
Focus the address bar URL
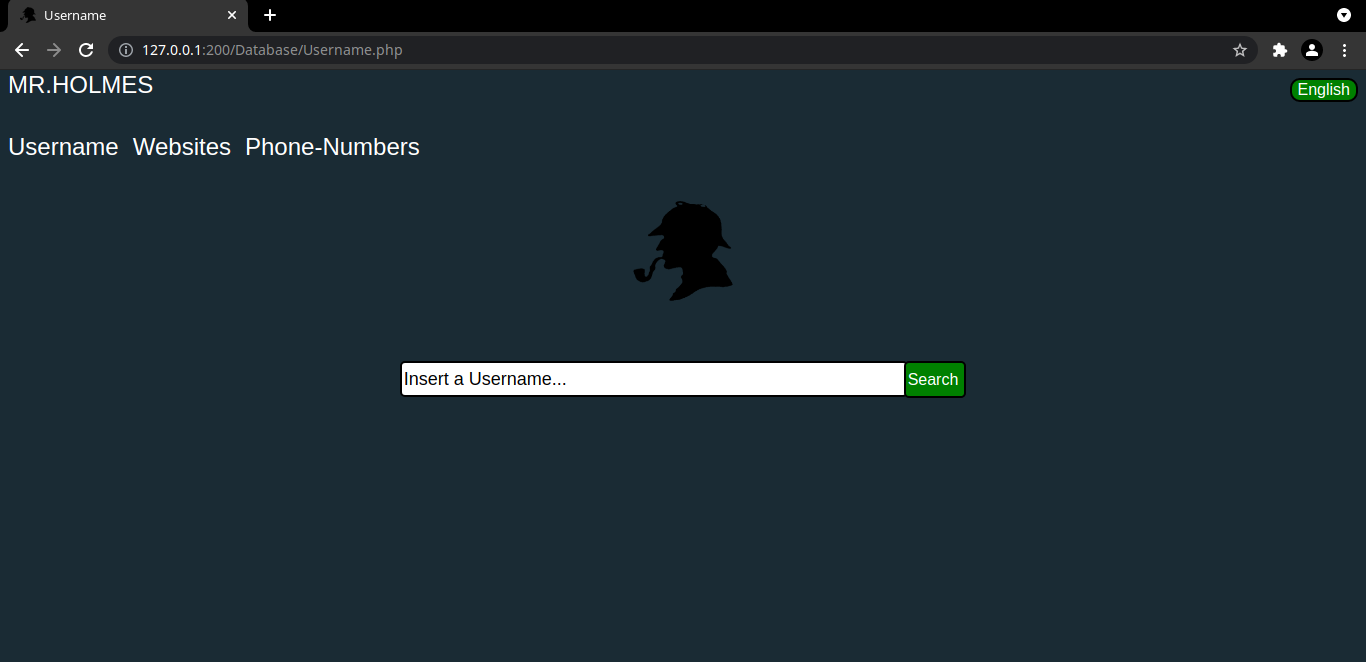click(272, 50)
